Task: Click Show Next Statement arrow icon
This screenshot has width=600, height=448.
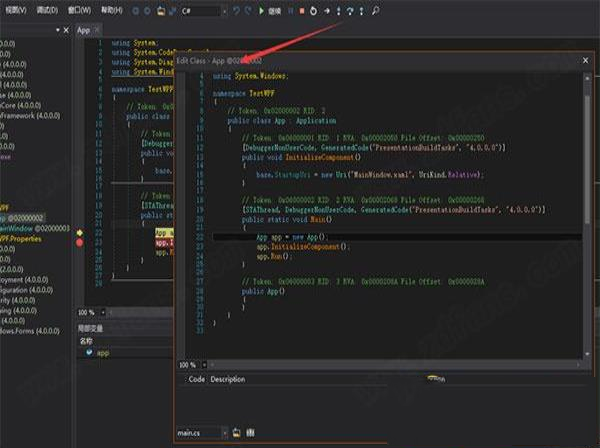Action: tap(326, 11)
